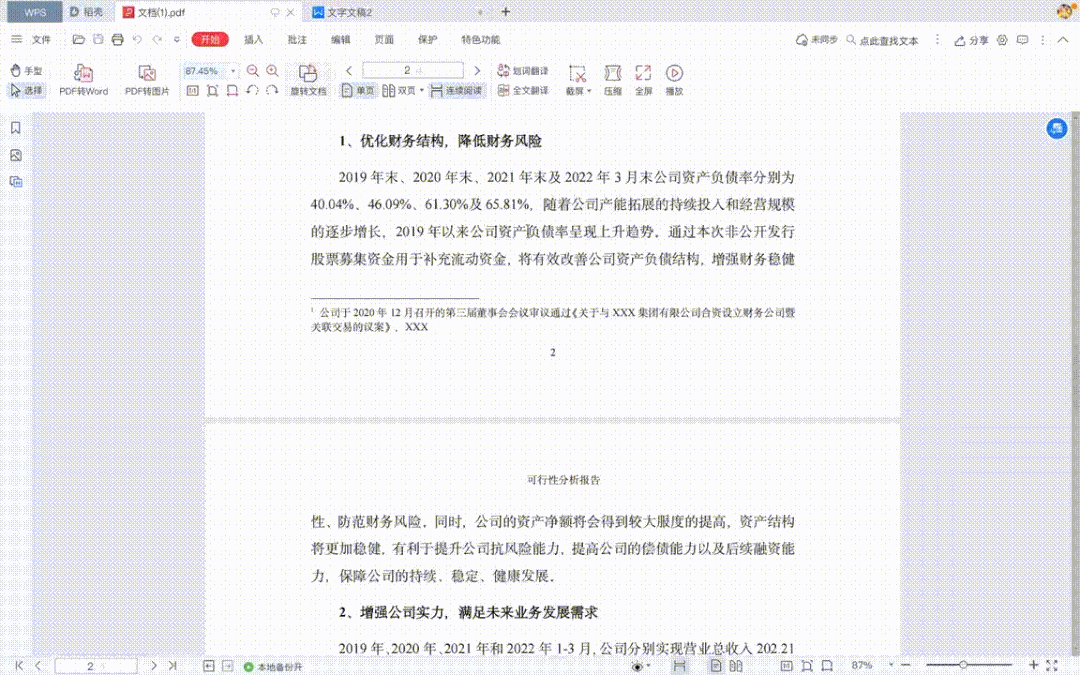
Task: Switch to 单页 single page view
Action: click(x=363, y=90)
